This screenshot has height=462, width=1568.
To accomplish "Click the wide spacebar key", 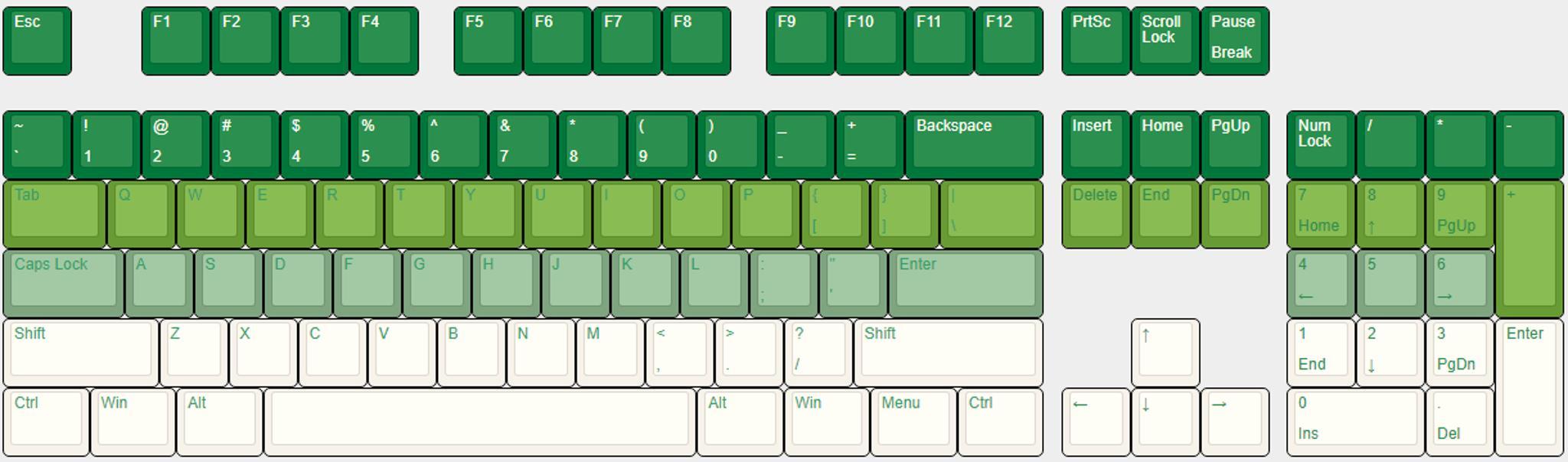I will pyautogui.click(x=480, y=421).
